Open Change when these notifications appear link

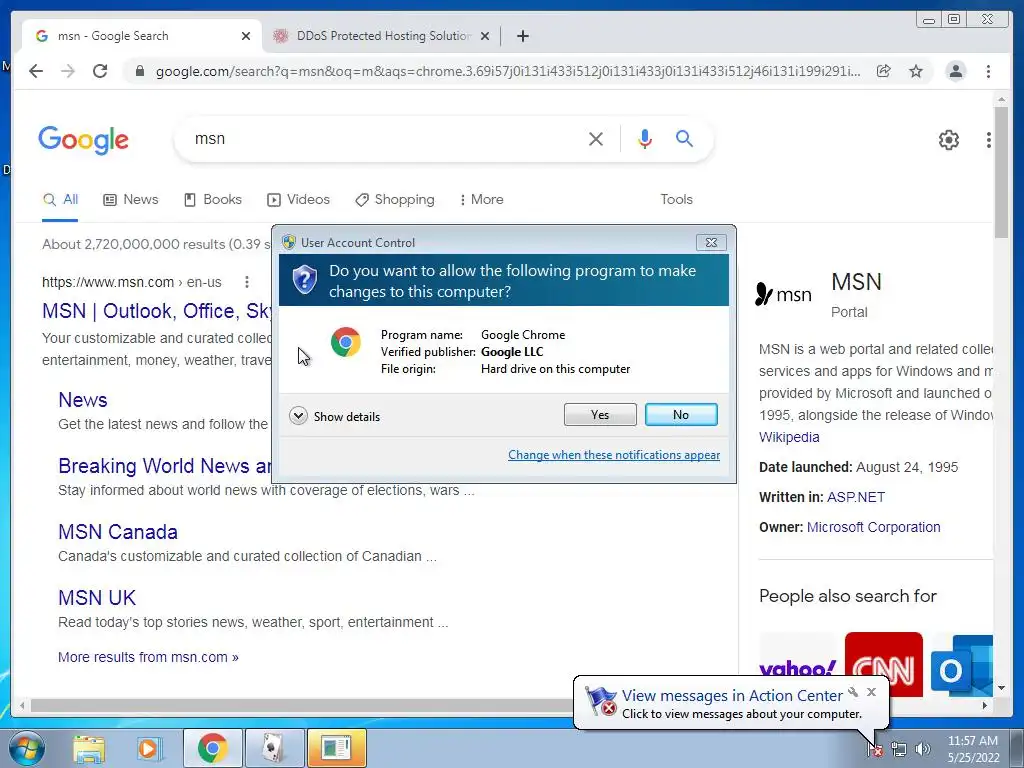point(614,455)
